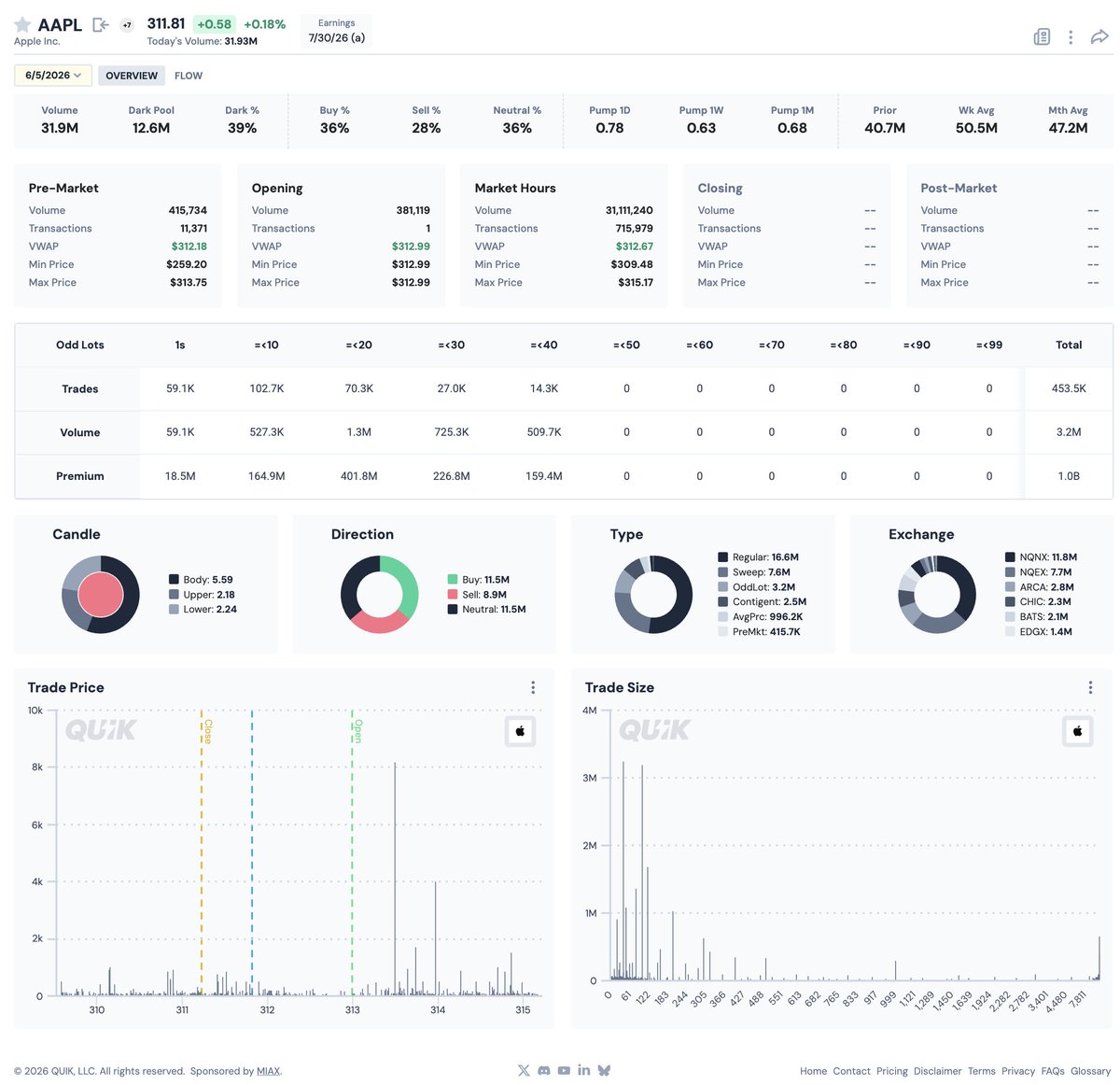
Task: Open the 6/5/2026 date dropdown
Action: (53, 76)
